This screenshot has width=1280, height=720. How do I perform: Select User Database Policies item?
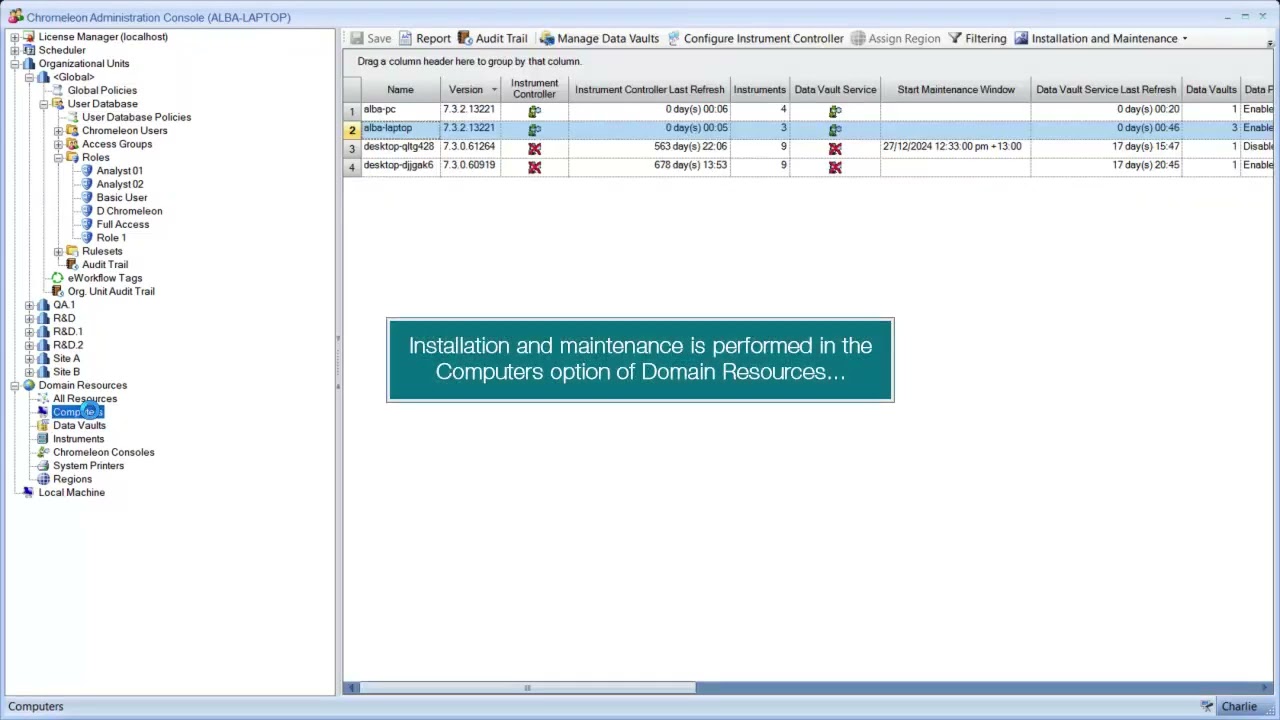click(x=136, y=117)
